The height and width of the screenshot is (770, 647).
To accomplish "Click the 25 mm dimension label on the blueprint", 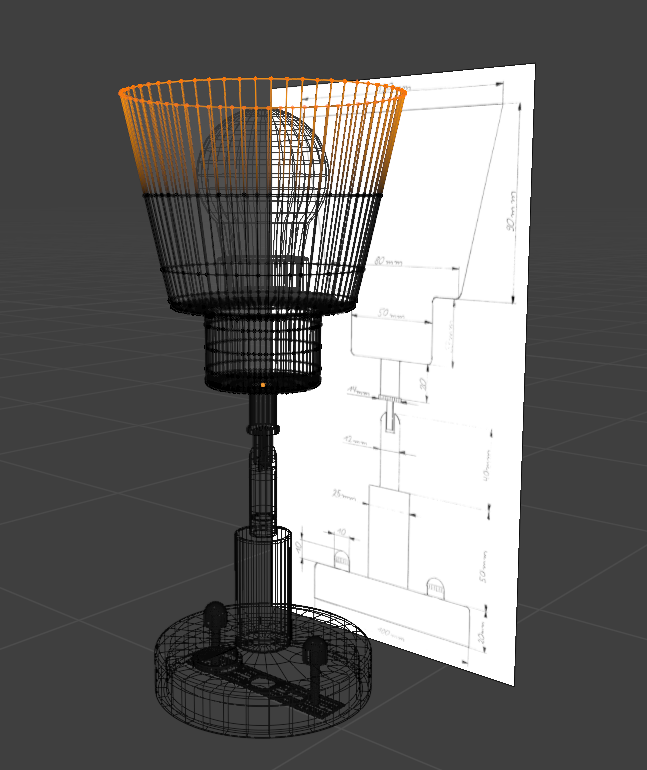I will click(x=346, y=493).
